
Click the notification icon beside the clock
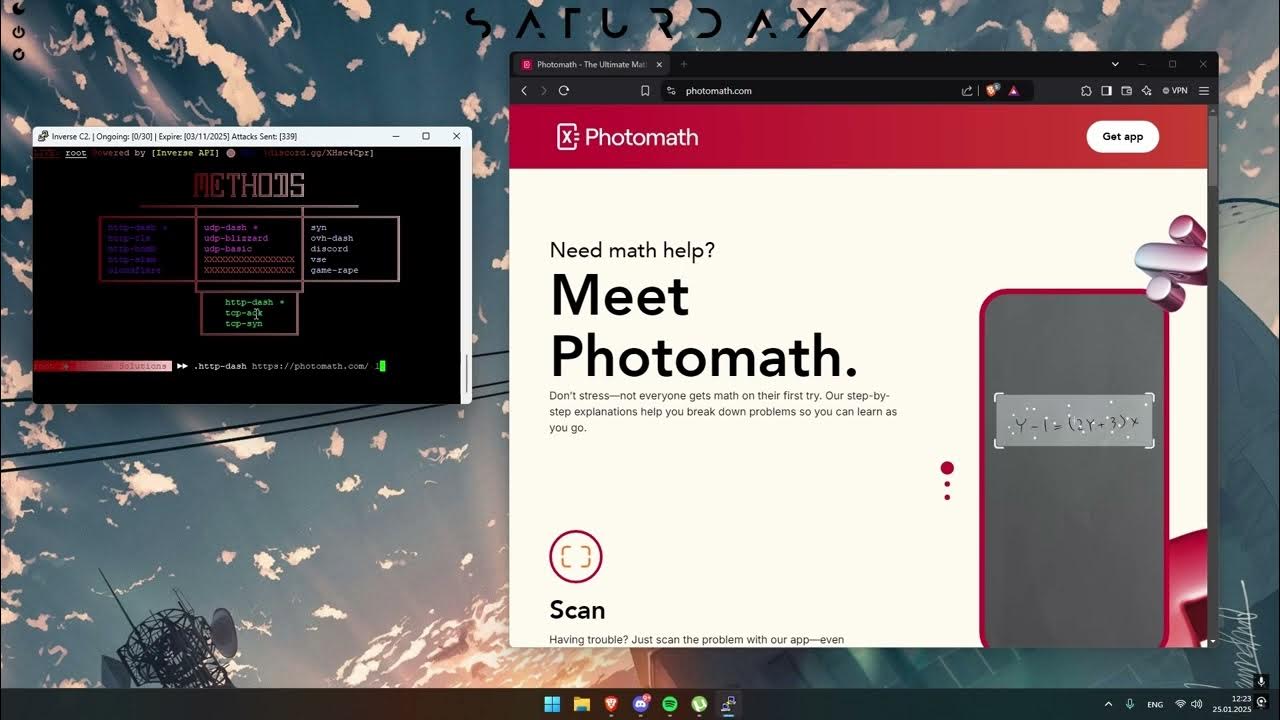pyautogui.click(x=1262, y=704)
